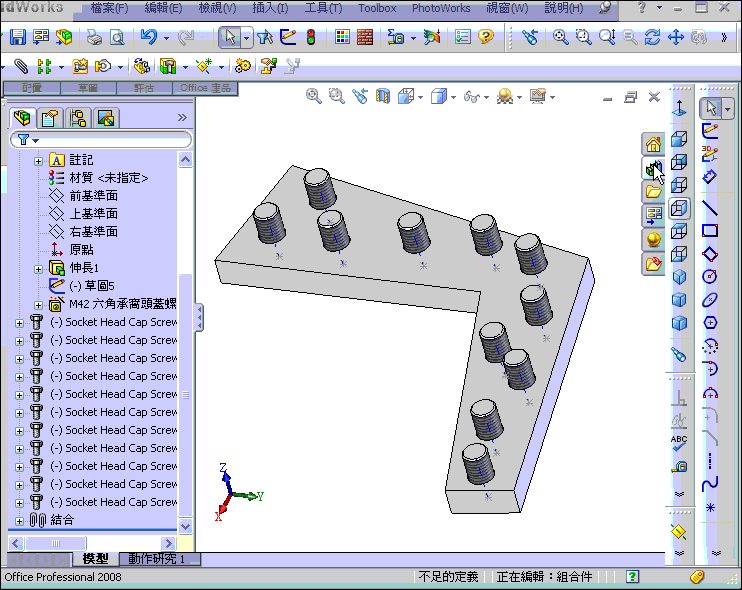Click the Zoom to Fit icon in top toolbar
The width and height of the screenshot is (742, 590).
560,37
